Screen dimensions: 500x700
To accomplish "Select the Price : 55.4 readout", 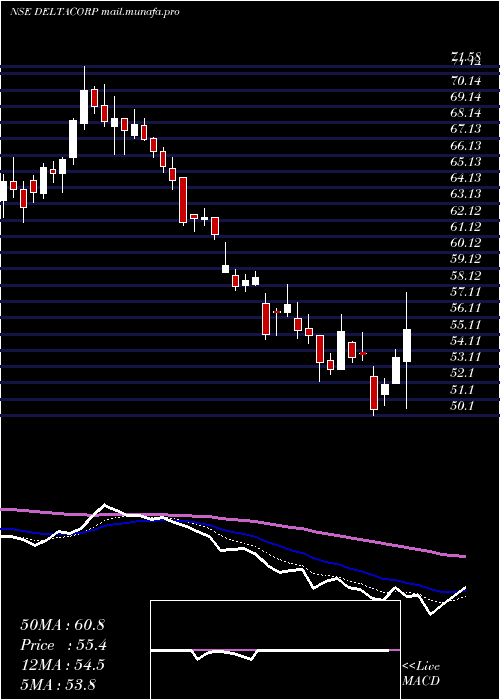I will pyautogui.click(x=63, y=645).
